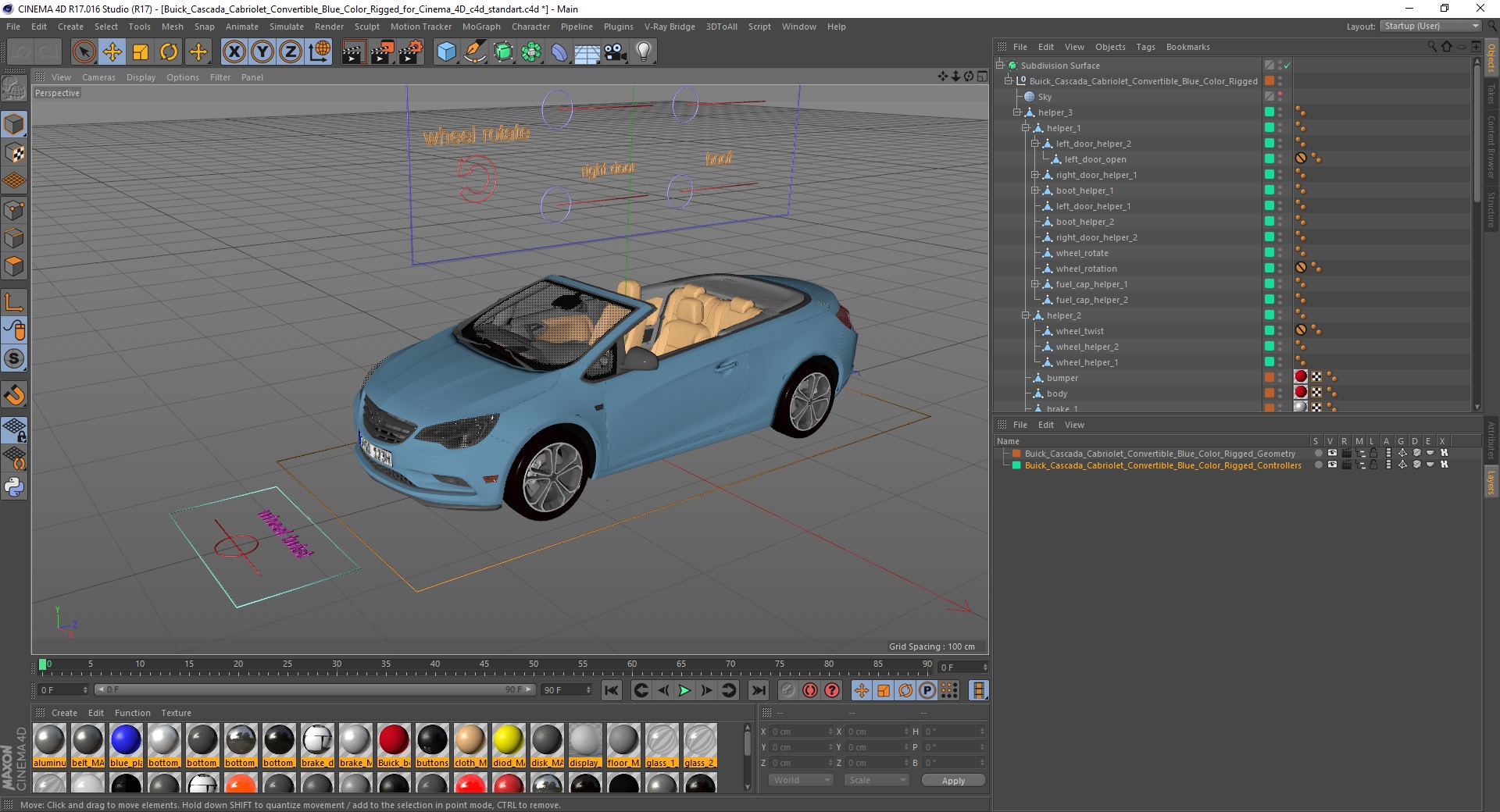Screen dimensions: 1500x812
Task: Click the Record Active Objects keyframe button
Action: pyautogui.click(x=787, y=690)
